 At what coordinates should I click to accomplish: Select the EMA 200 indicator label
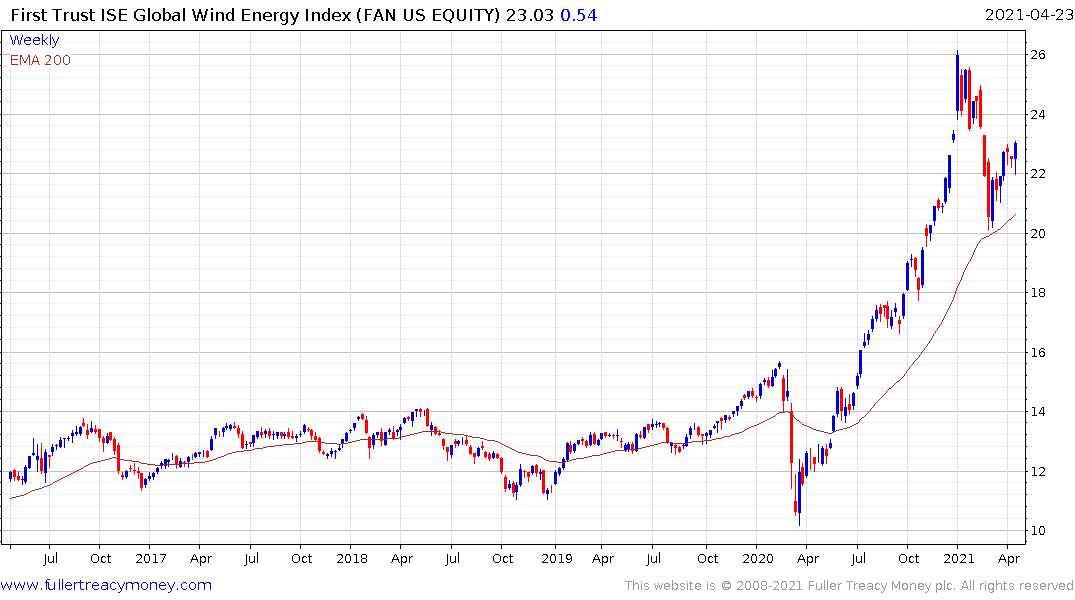[x=40, y=60]
